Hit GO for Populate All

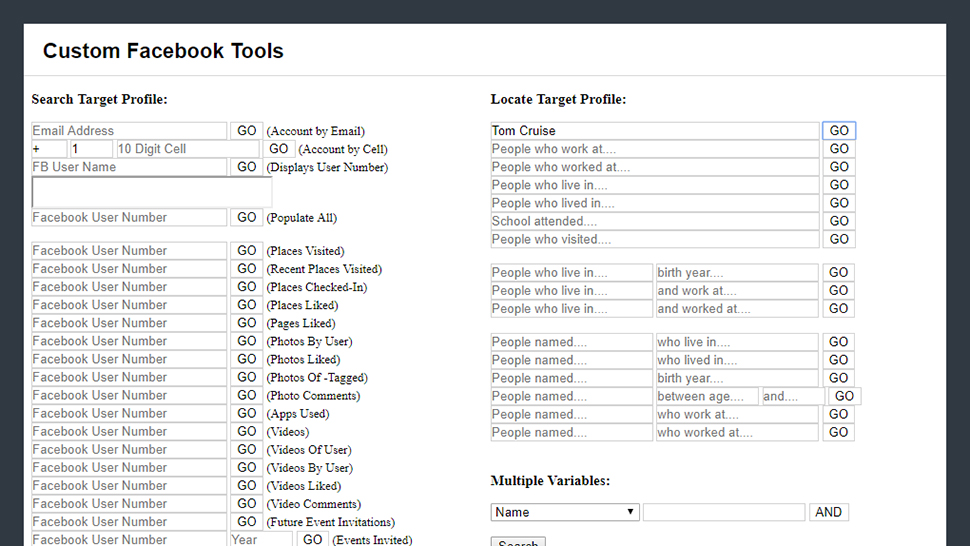(x=247, y=217)
